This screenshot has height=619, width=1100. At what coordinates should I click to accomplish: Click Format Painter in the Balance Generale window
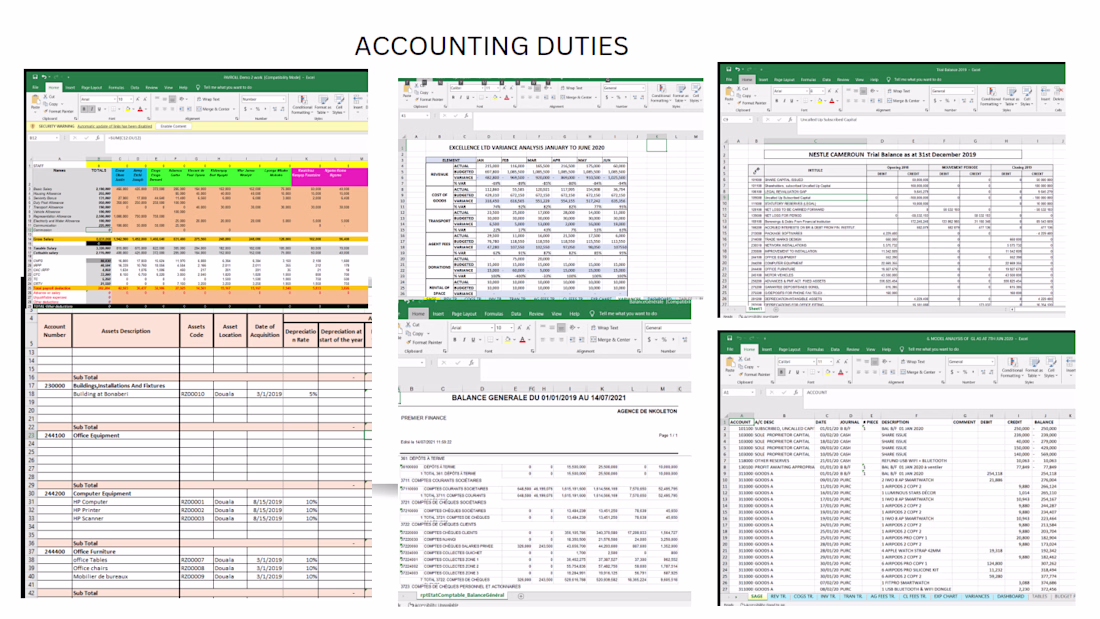[x=424, y=342]
